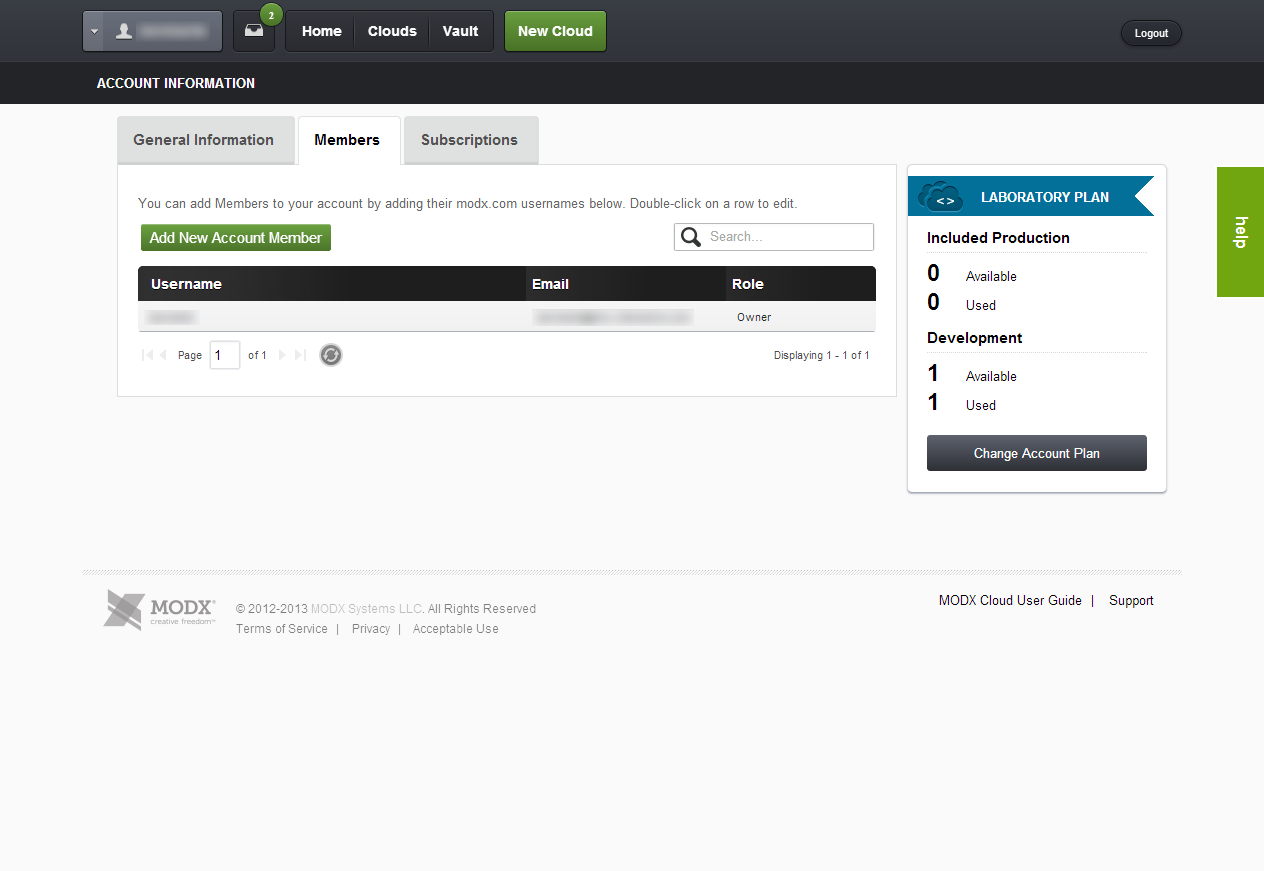Click the New Cloud button
This screenshot has height=871, width=1264.
click(x=555, y=31)
